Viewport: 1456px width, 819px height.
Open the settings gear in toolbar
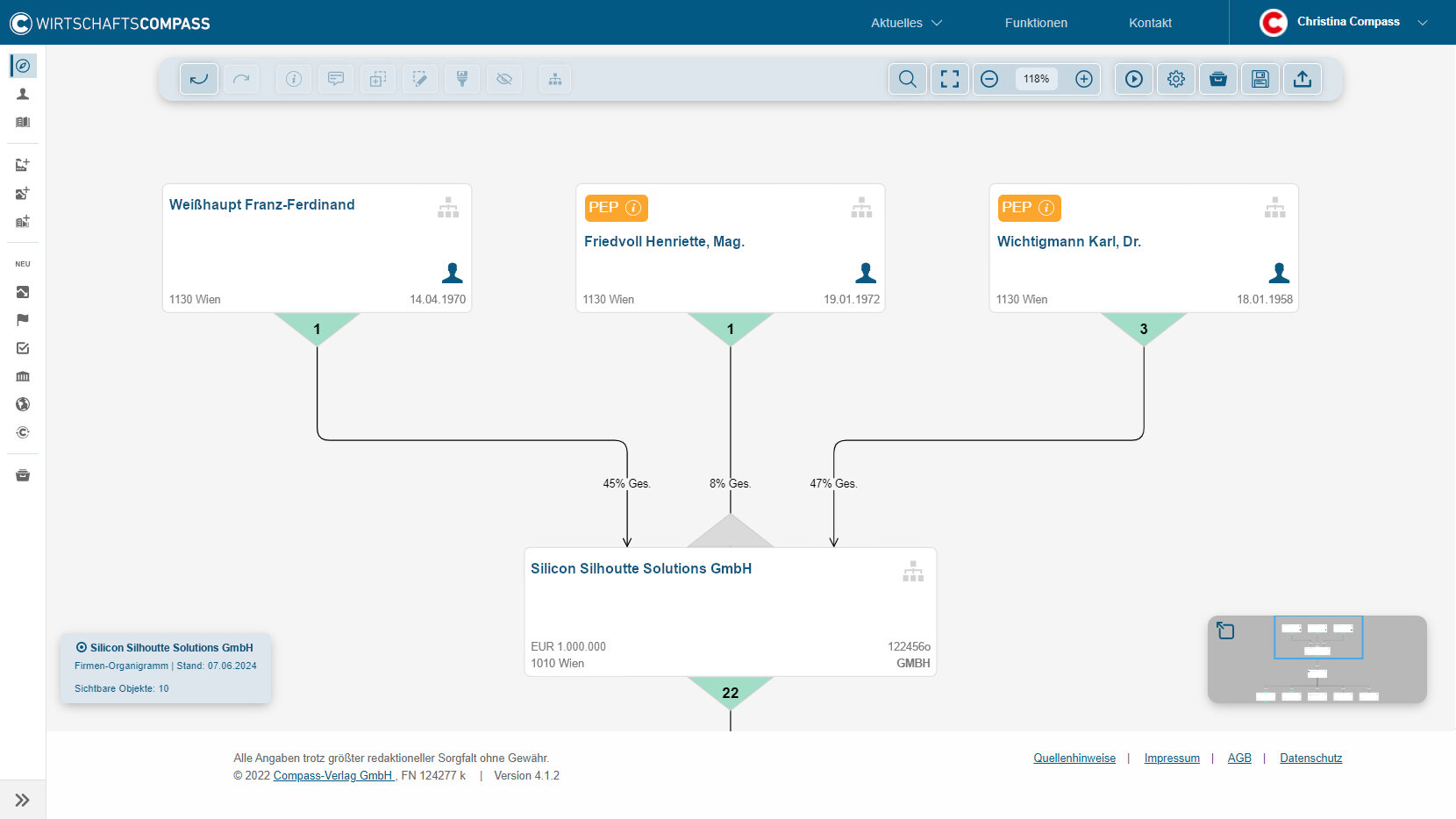1176,79
